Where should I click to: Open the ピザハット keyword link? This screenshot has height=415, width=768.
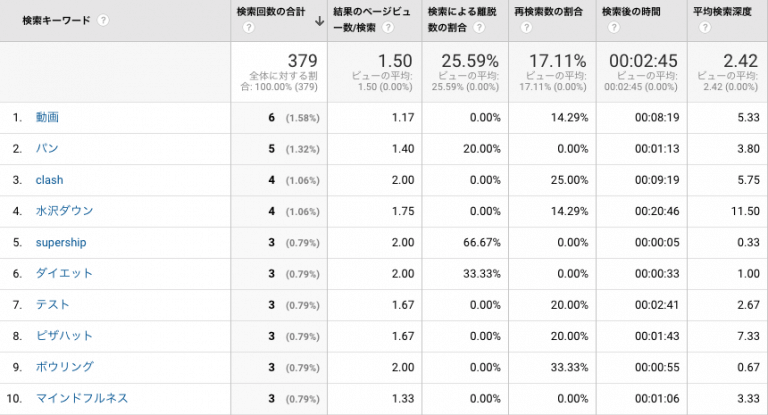64,336
